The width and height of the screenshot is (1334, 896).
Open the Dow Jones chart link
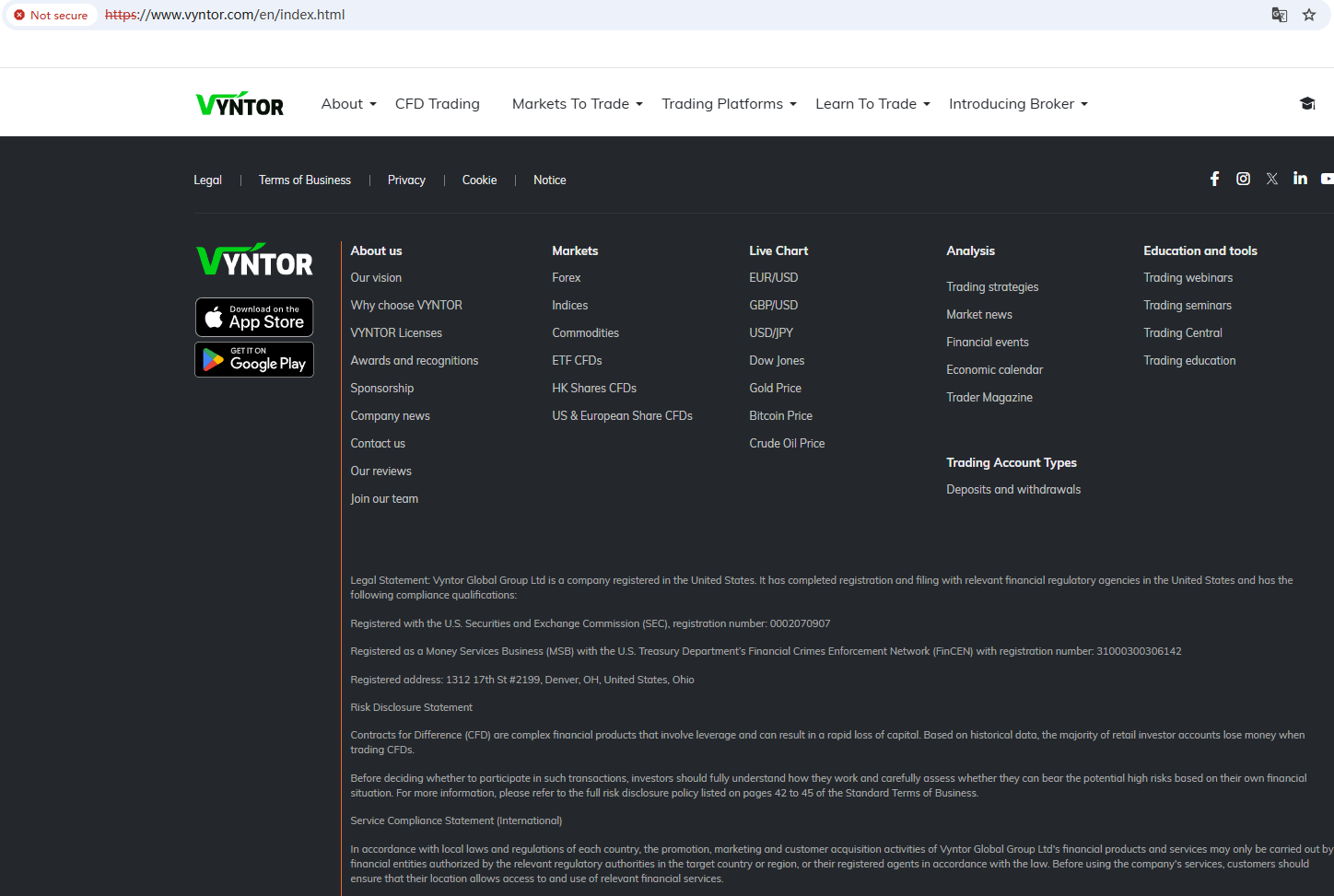tap(777, 361)
